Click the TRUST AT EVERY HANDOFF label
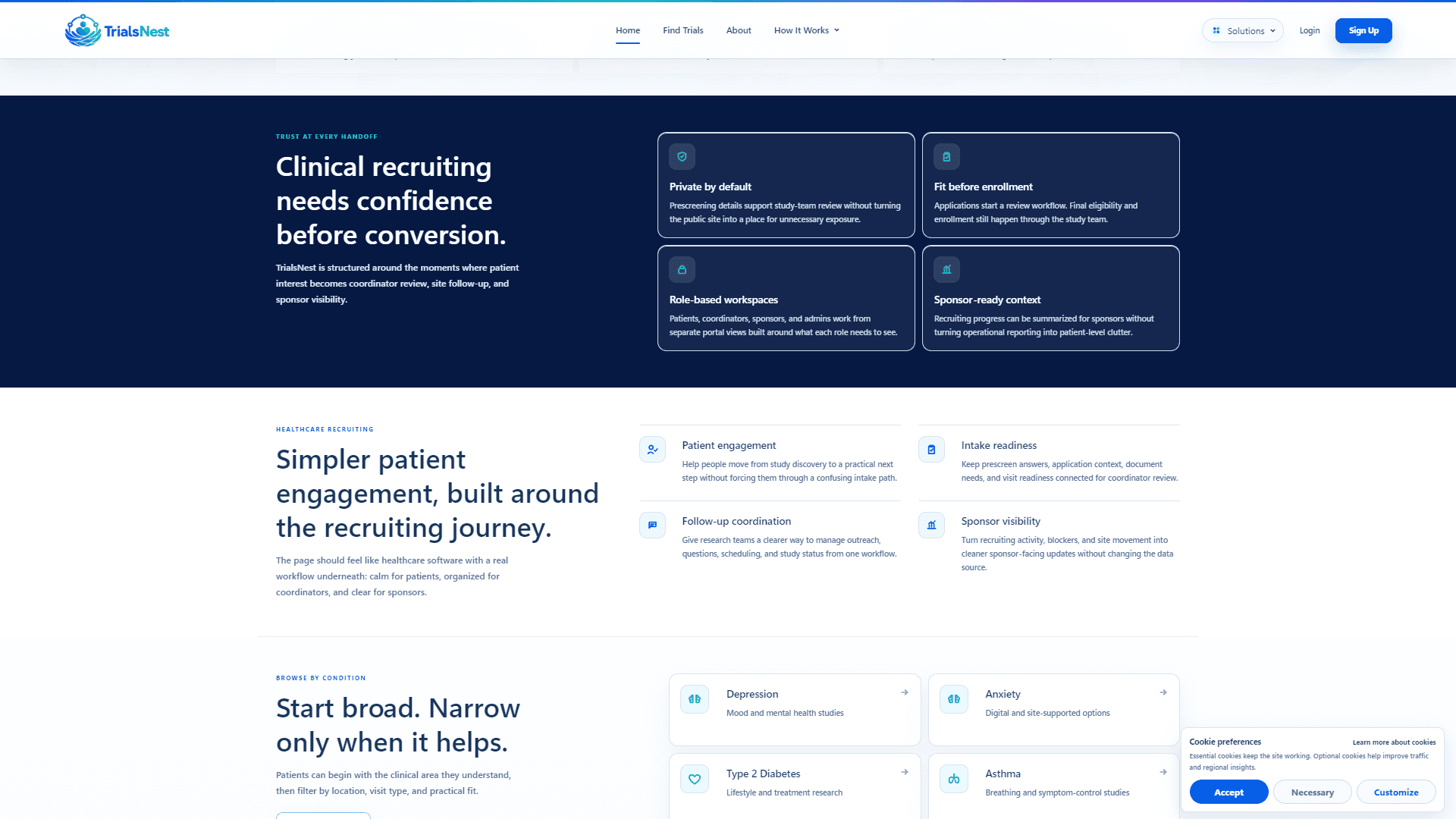 (326, 136)
